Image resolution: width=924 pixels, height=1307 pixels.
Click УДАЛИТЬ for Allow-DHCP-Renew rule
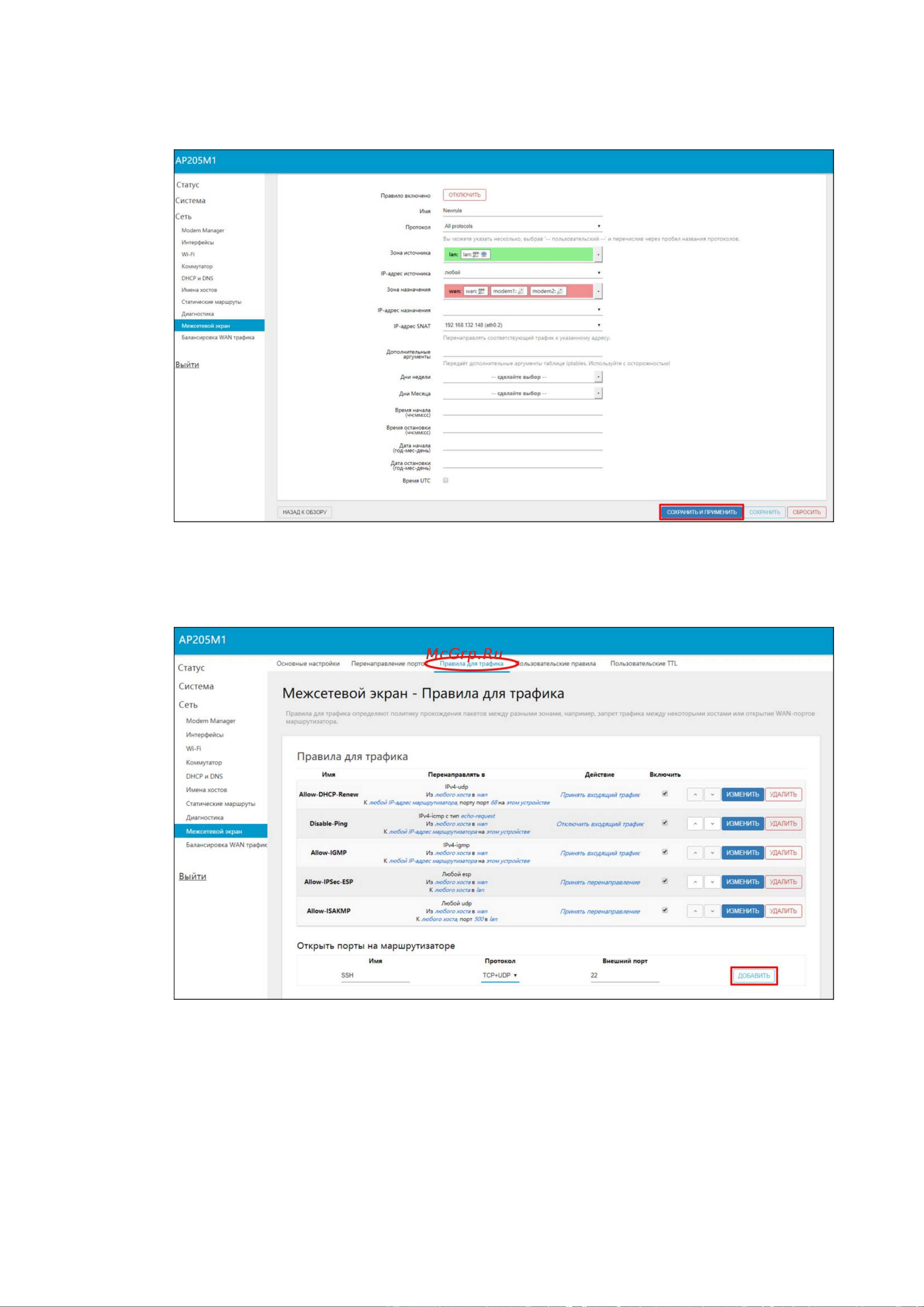point(783,795)
